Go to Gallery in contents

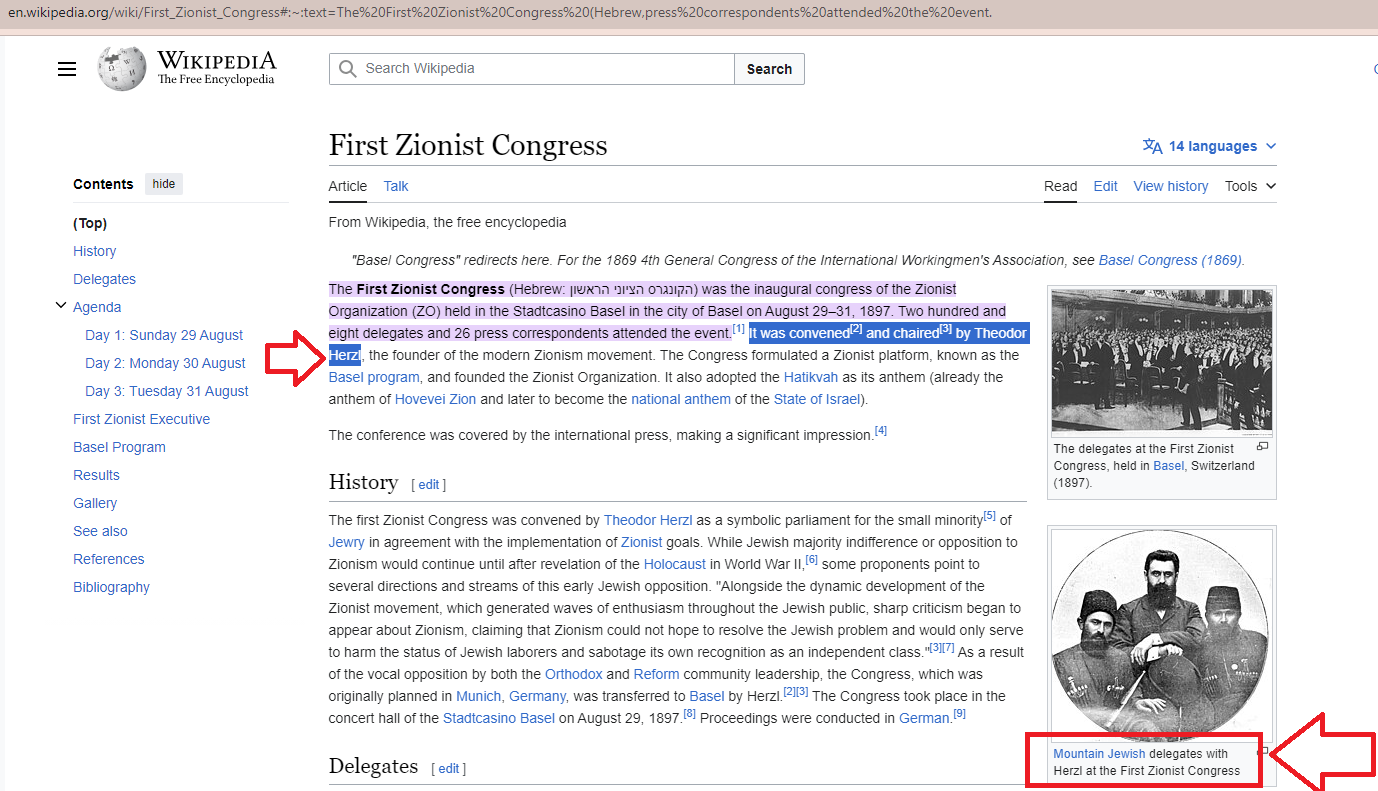point(95,503)
